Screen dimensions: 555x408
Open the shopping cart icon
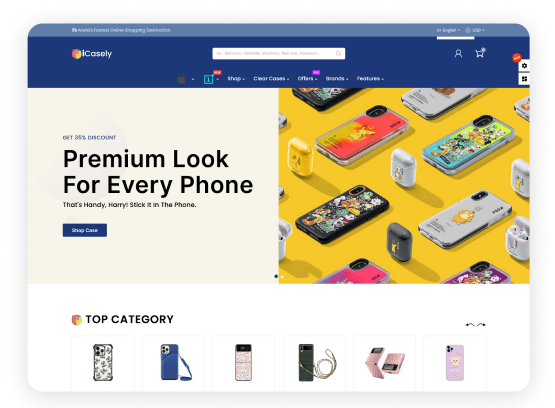coord(480,53)
